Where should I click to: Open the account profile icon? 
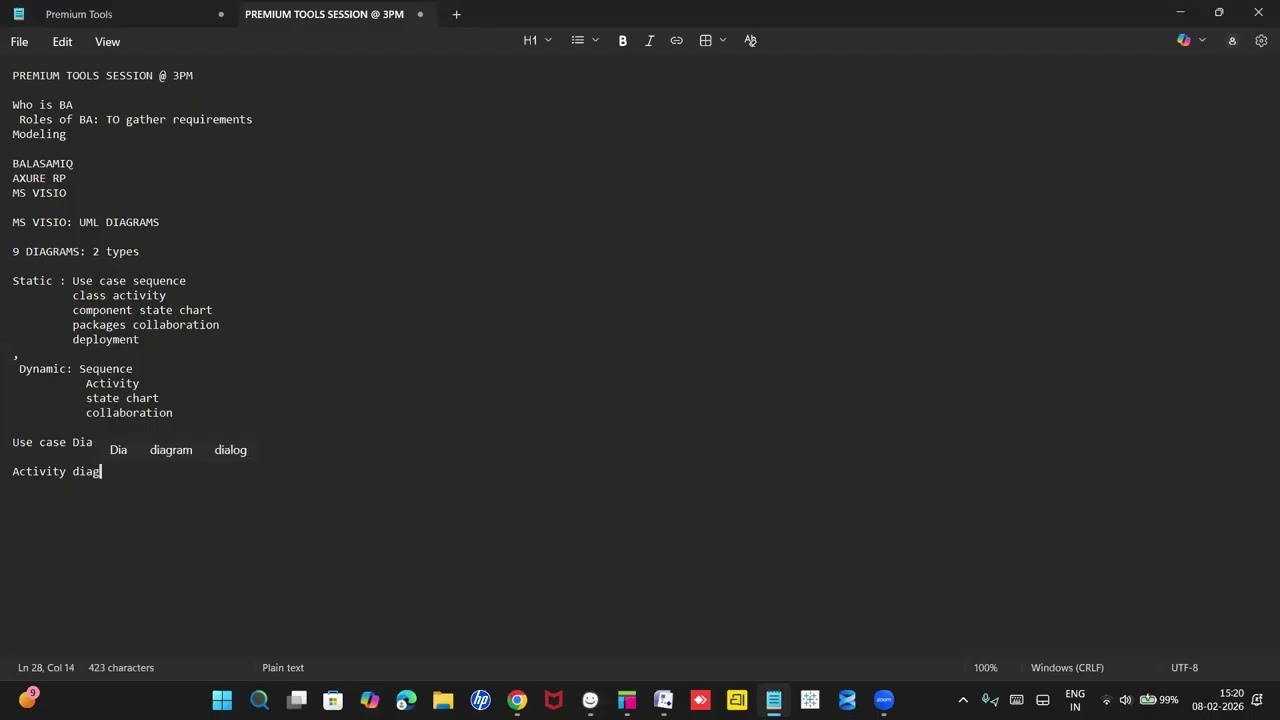pyautogui.click(x=1232, y=41)
